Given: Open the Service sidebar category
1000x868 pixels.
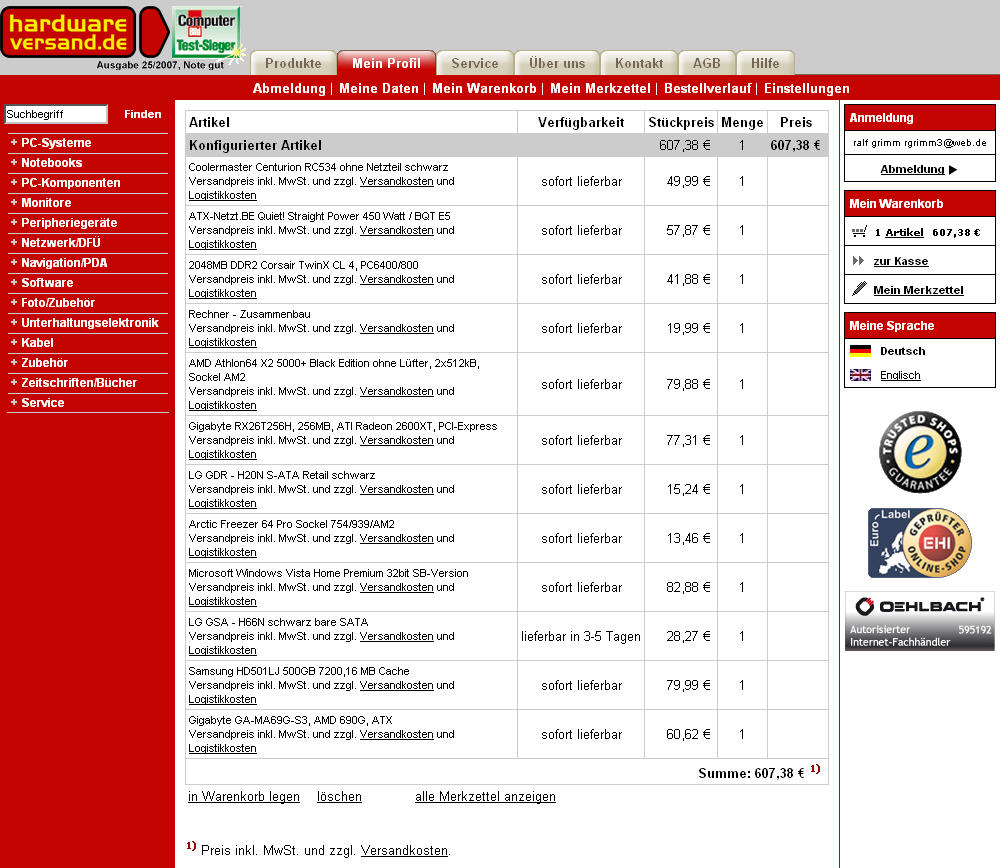Looking at the screenshot, I should (x=43, y=402).
